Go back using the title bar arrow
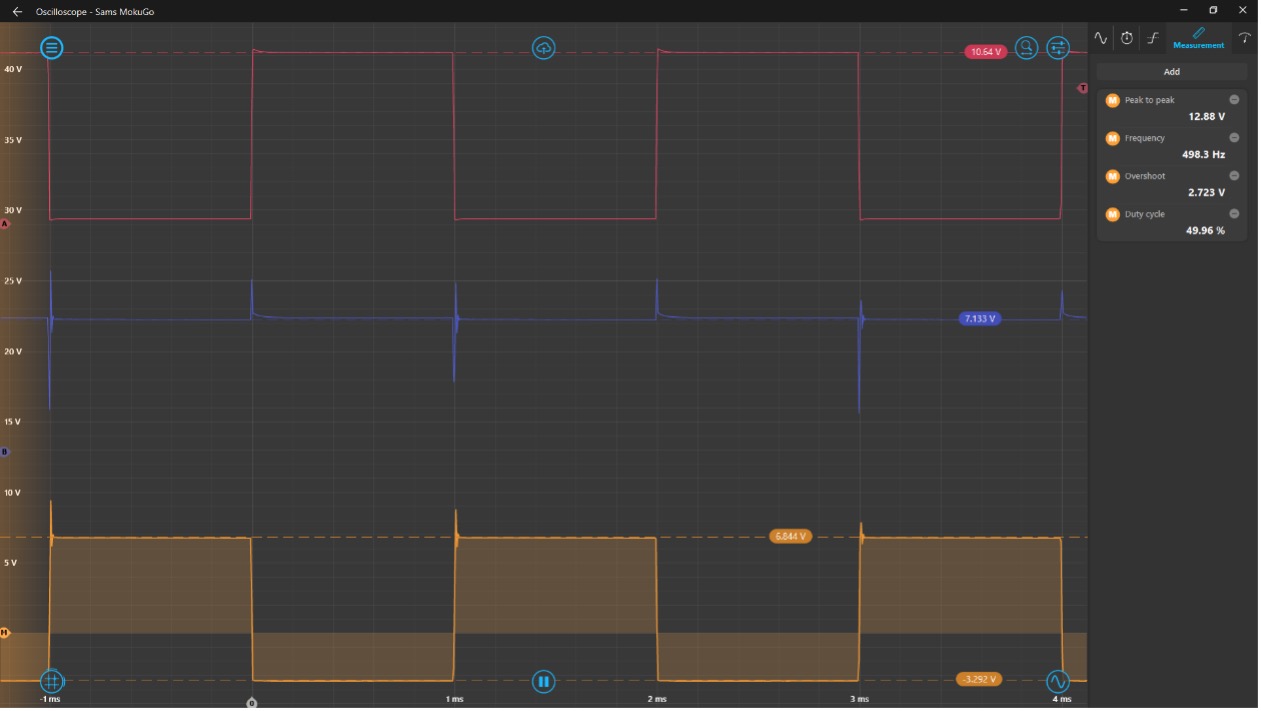 click(17, 11)
